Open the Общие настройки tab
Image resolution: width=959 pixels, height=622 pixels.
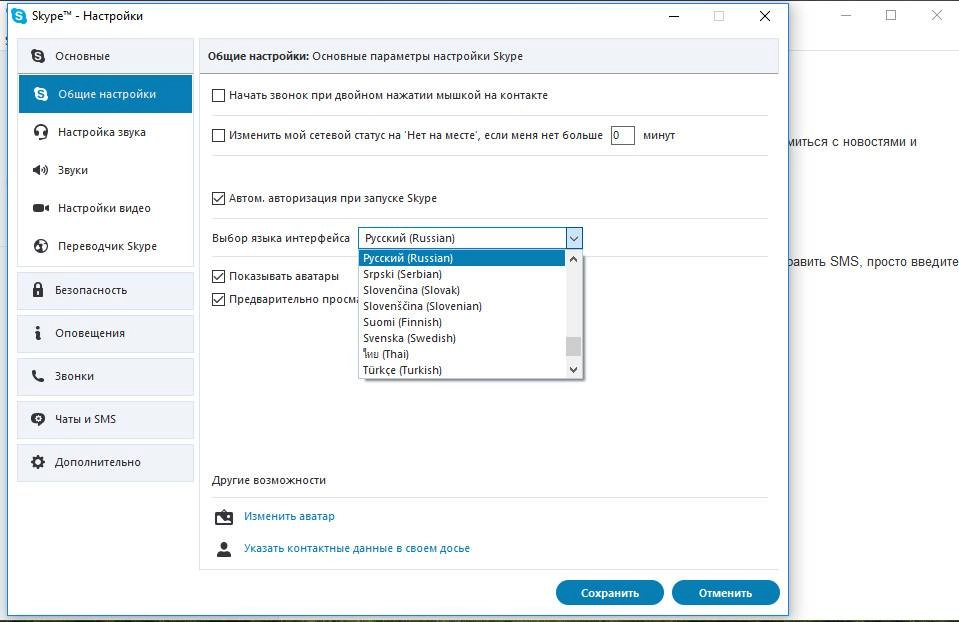click(105, 94)
